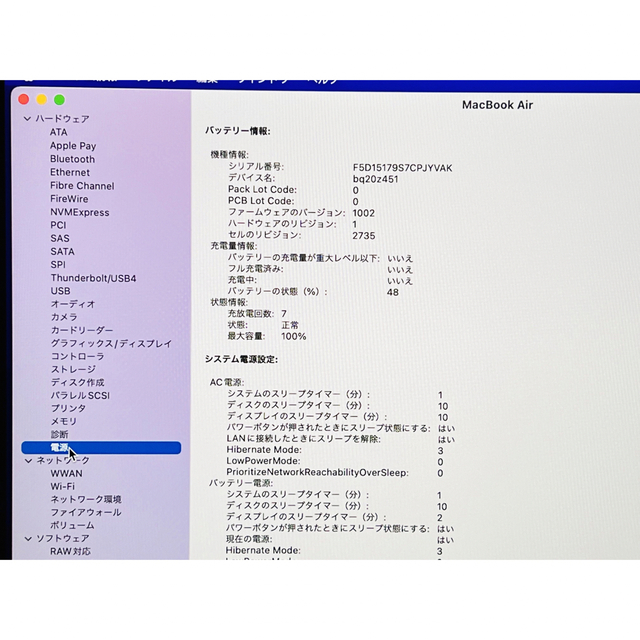This screenshot has width=640, height=640.
Task: Open the カードリーダー entry
Action: [x=82, y=330]
